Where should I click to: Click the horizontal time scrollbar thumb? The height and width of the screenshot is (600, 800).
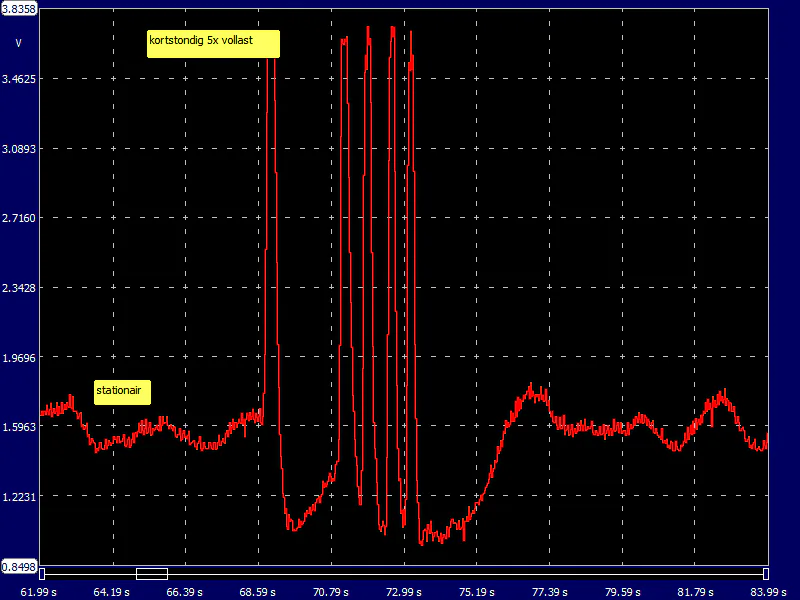tap(152, 573)
